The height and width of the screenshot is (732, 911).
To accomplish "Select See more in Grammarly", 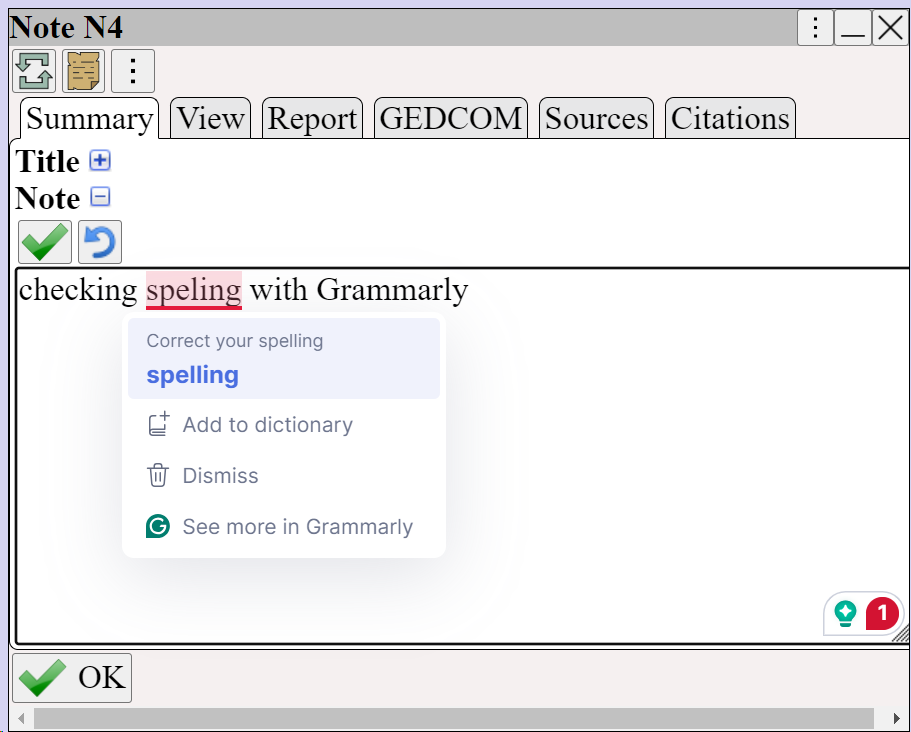I will (x=284, y=527).
